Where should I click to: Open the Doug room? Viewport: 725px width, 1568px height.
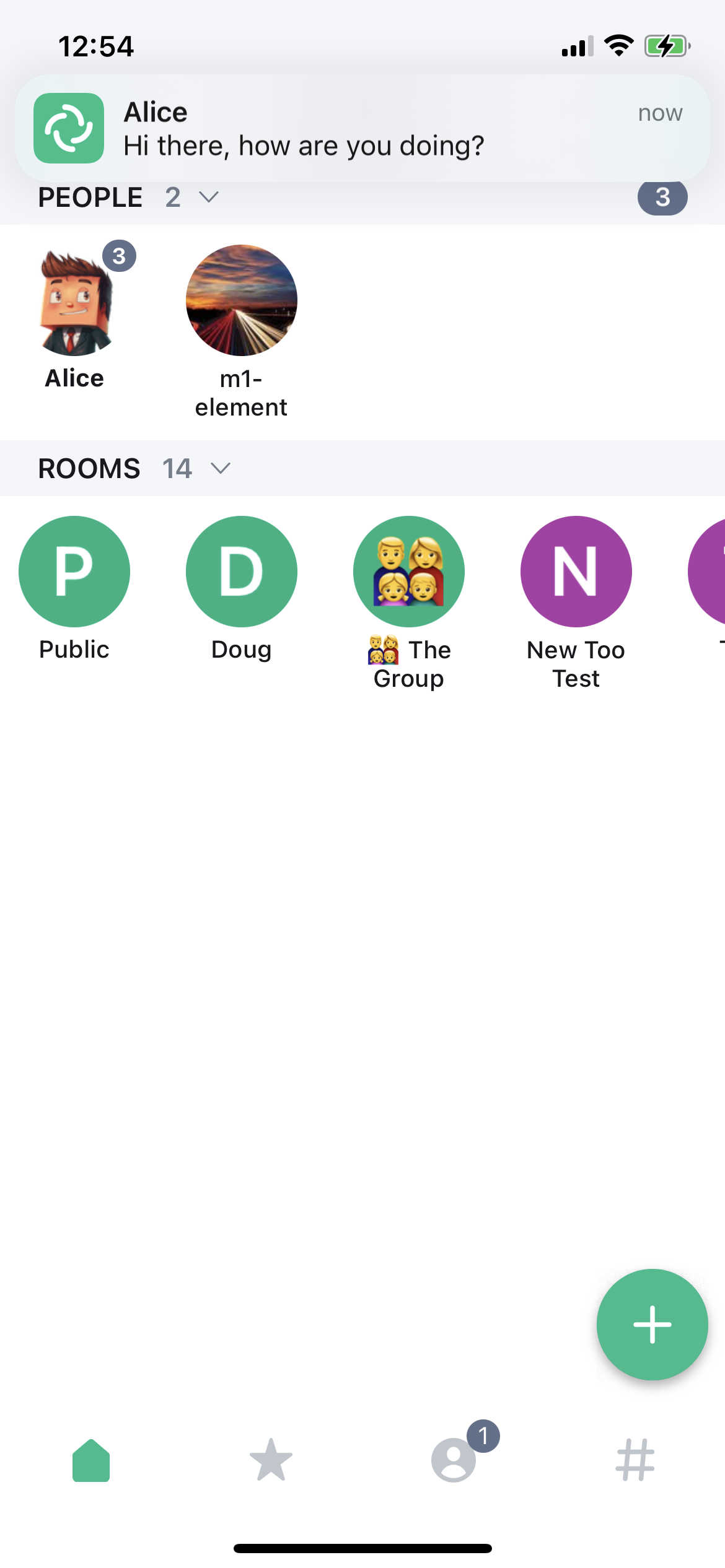click(x=242, y=572)
